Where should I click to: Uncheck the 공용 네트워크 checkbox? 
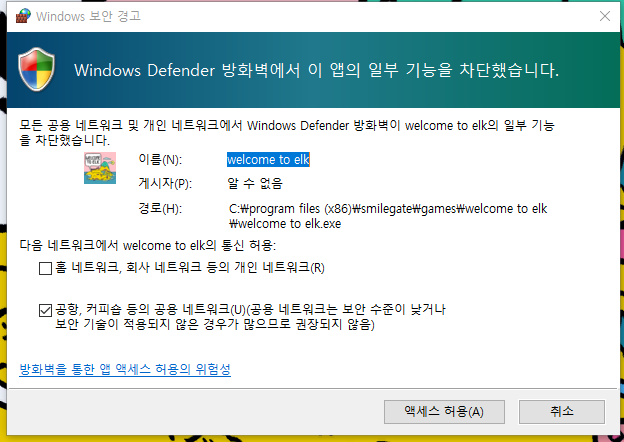(x=45, y=310)
